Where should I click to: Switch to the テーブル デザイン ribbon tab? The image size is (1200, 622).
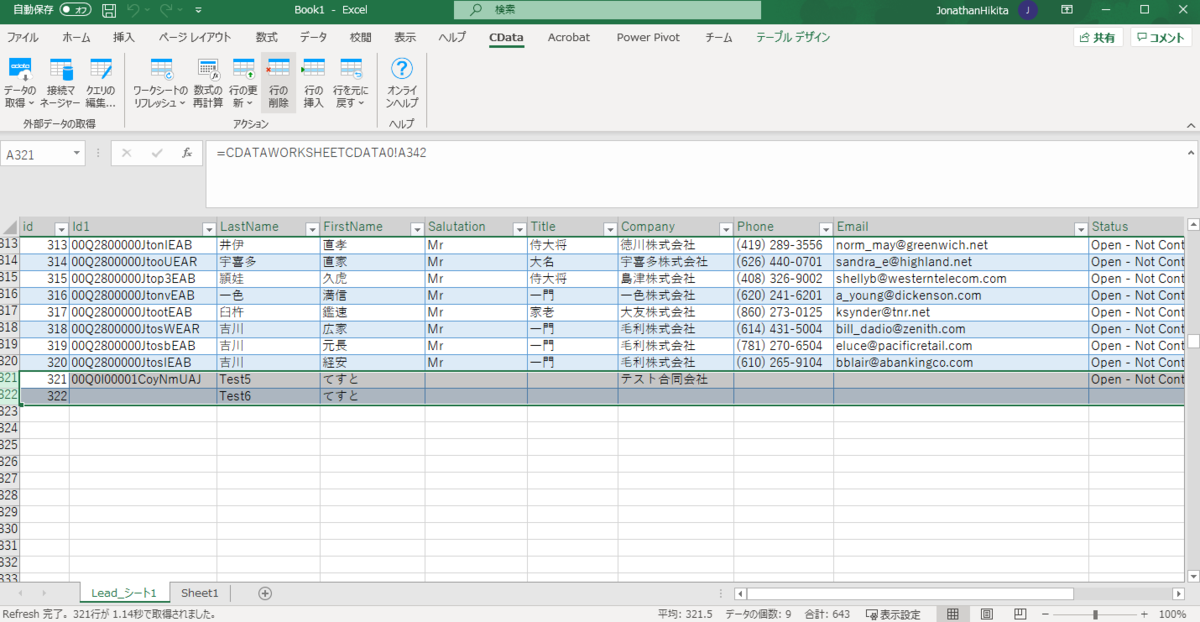(795, 37)
